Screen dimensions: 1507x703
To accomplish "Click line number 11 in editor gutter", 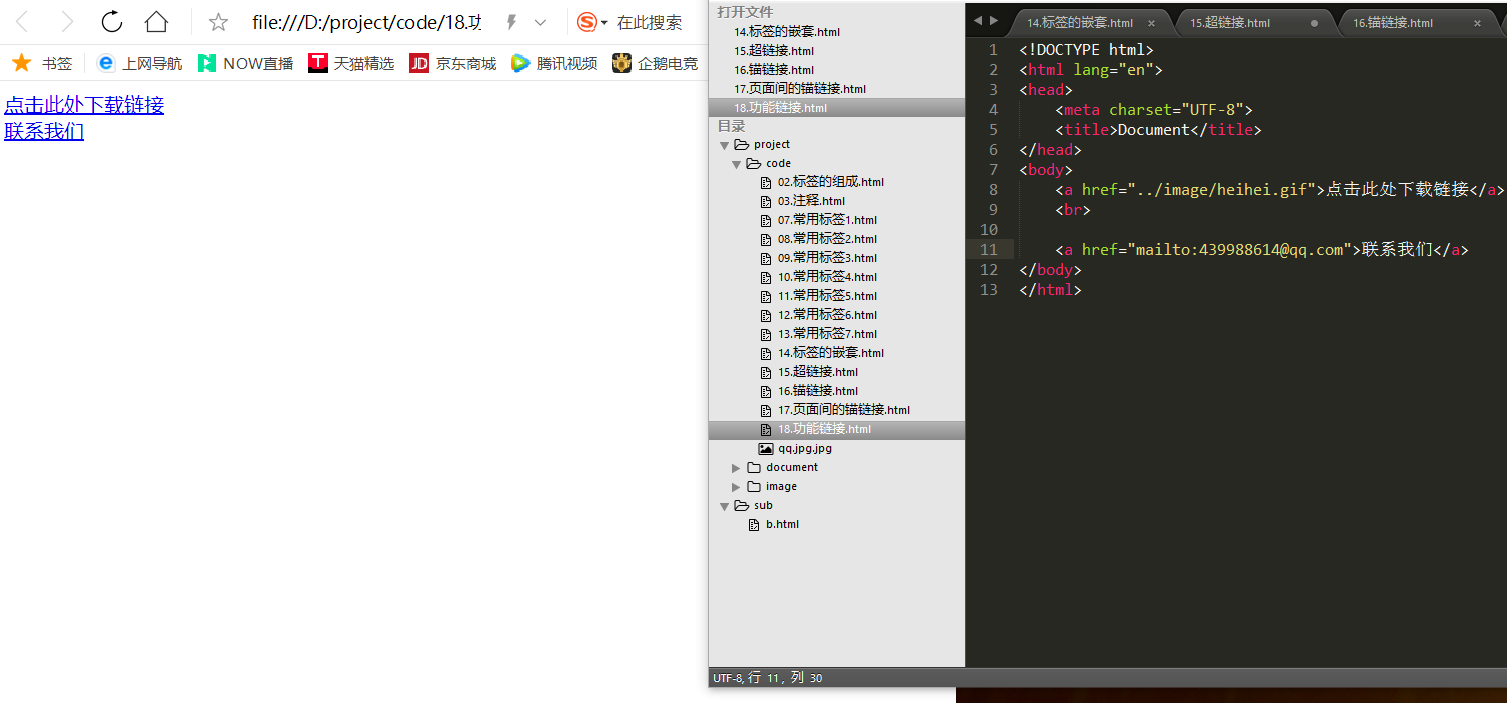I will click(989, 250).
